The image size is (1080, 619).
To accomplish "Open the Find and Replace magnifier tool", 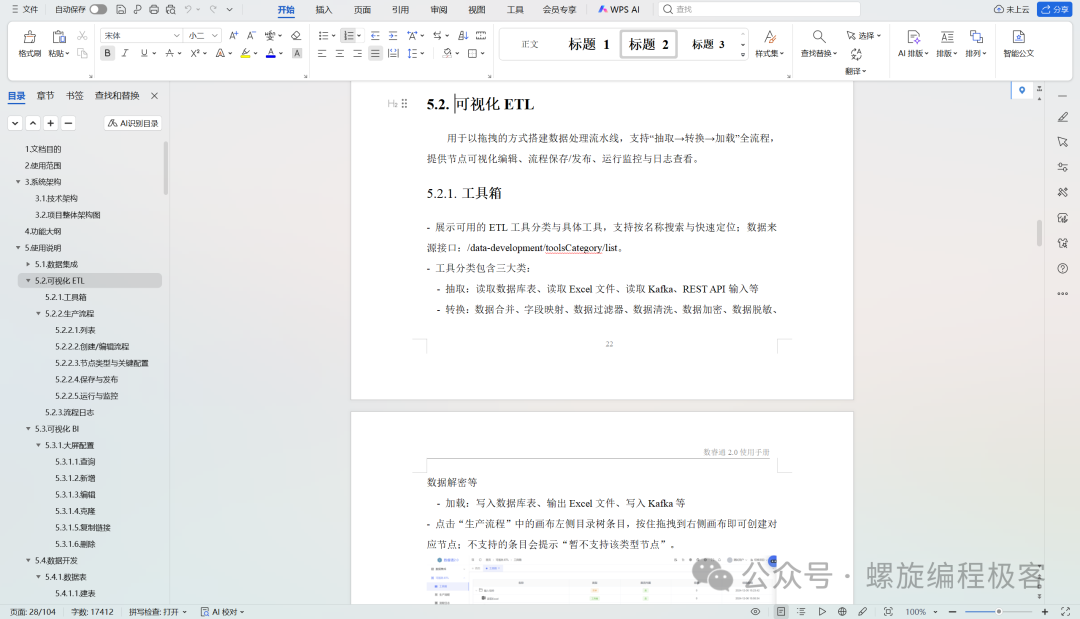I will [818, 43].
